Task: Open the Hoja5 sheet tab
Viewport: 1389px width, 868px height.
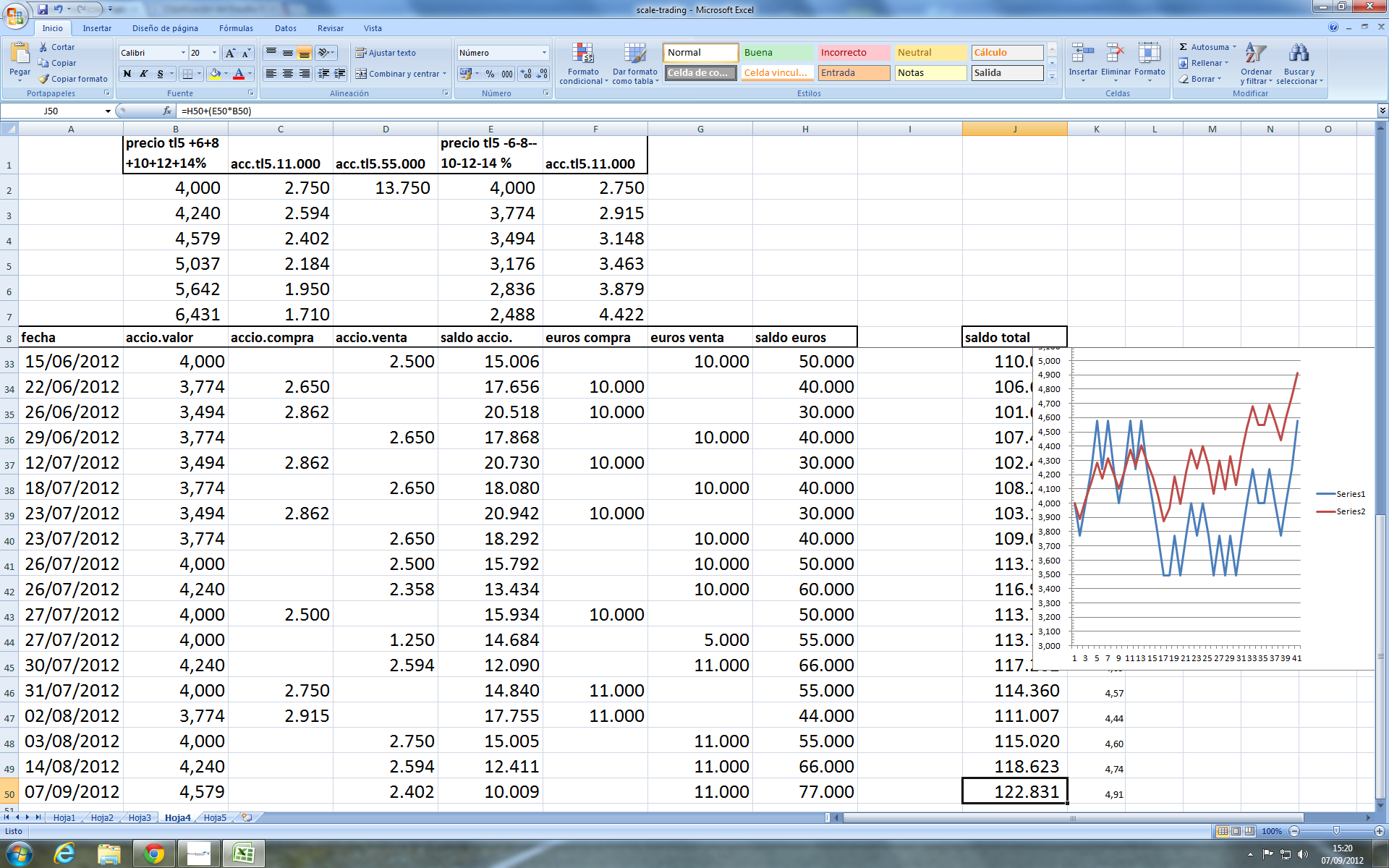Action: point(215,818)
